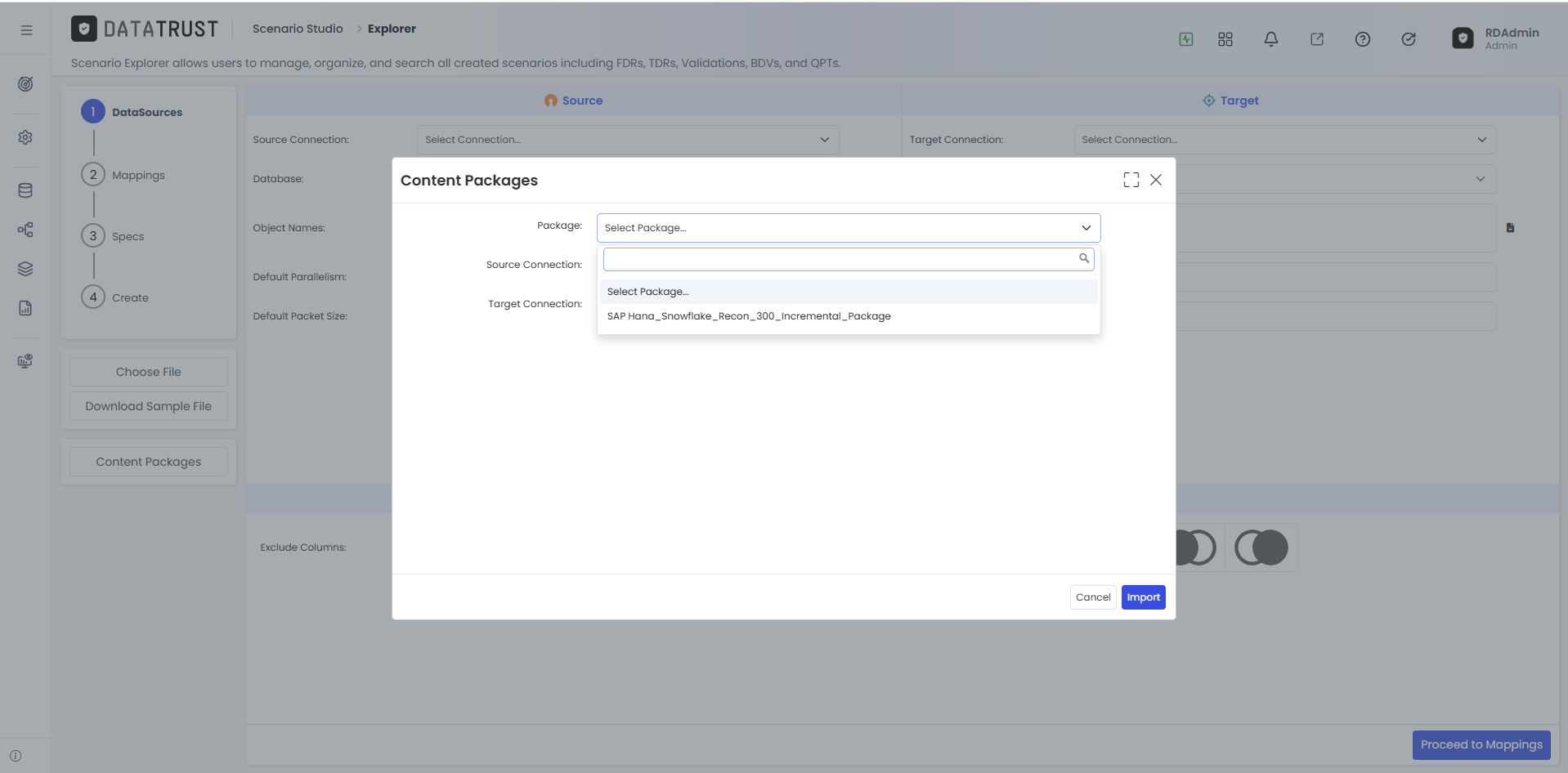Open the settings gear sidebar icon

click(x=25, y=137)
